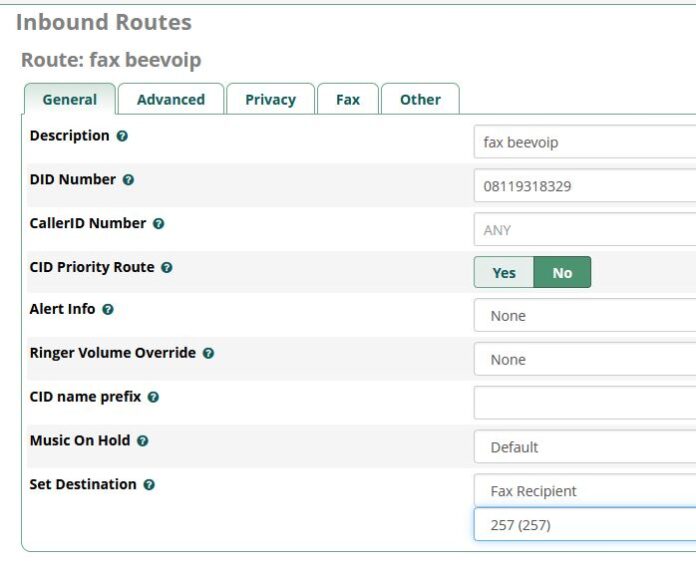
Task: Open the Alert Info dropdown
Action: [x=585, y=315]
